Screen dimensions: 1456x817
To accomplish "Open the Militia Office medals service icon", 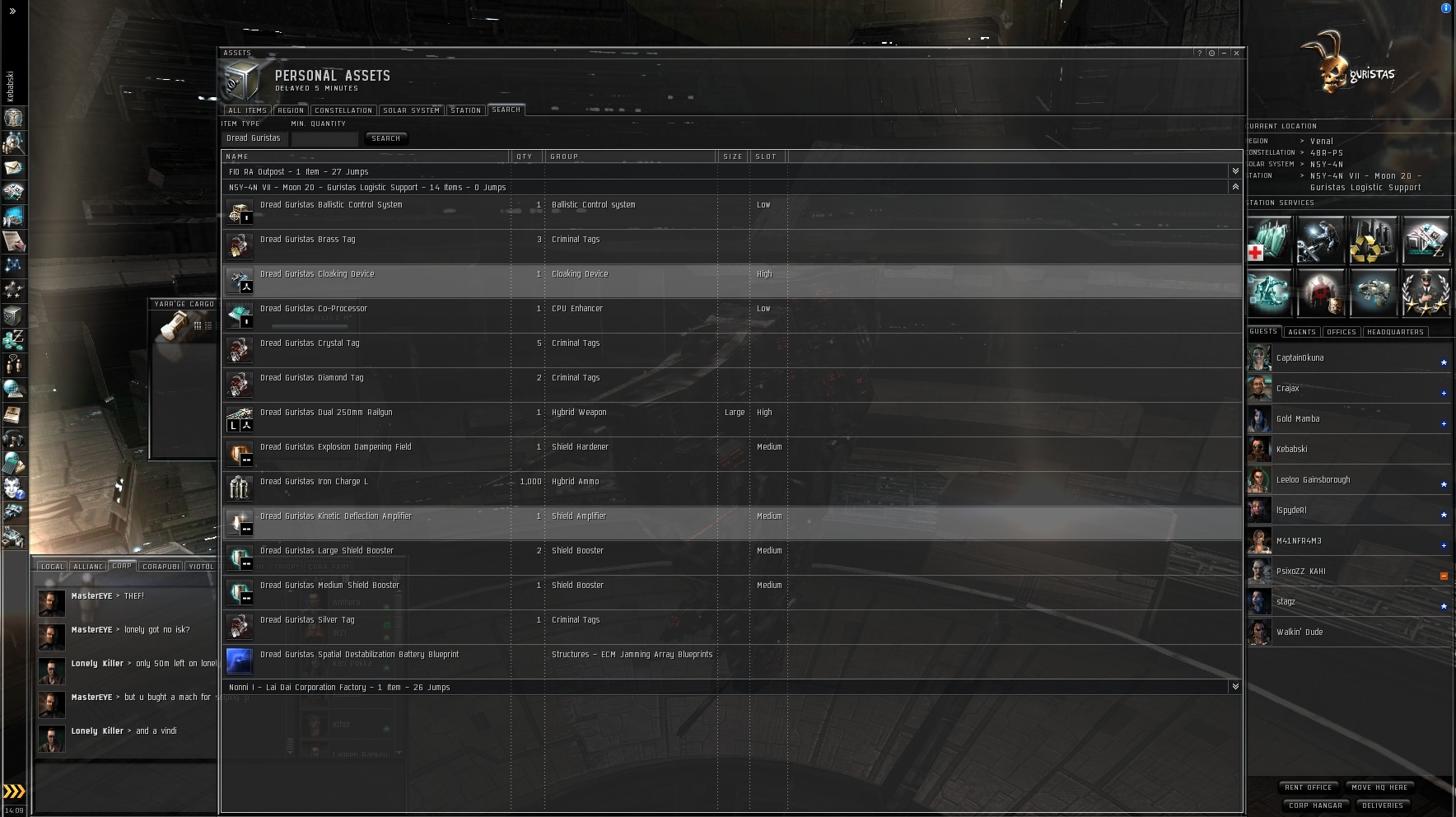I will pos(1425,292).
